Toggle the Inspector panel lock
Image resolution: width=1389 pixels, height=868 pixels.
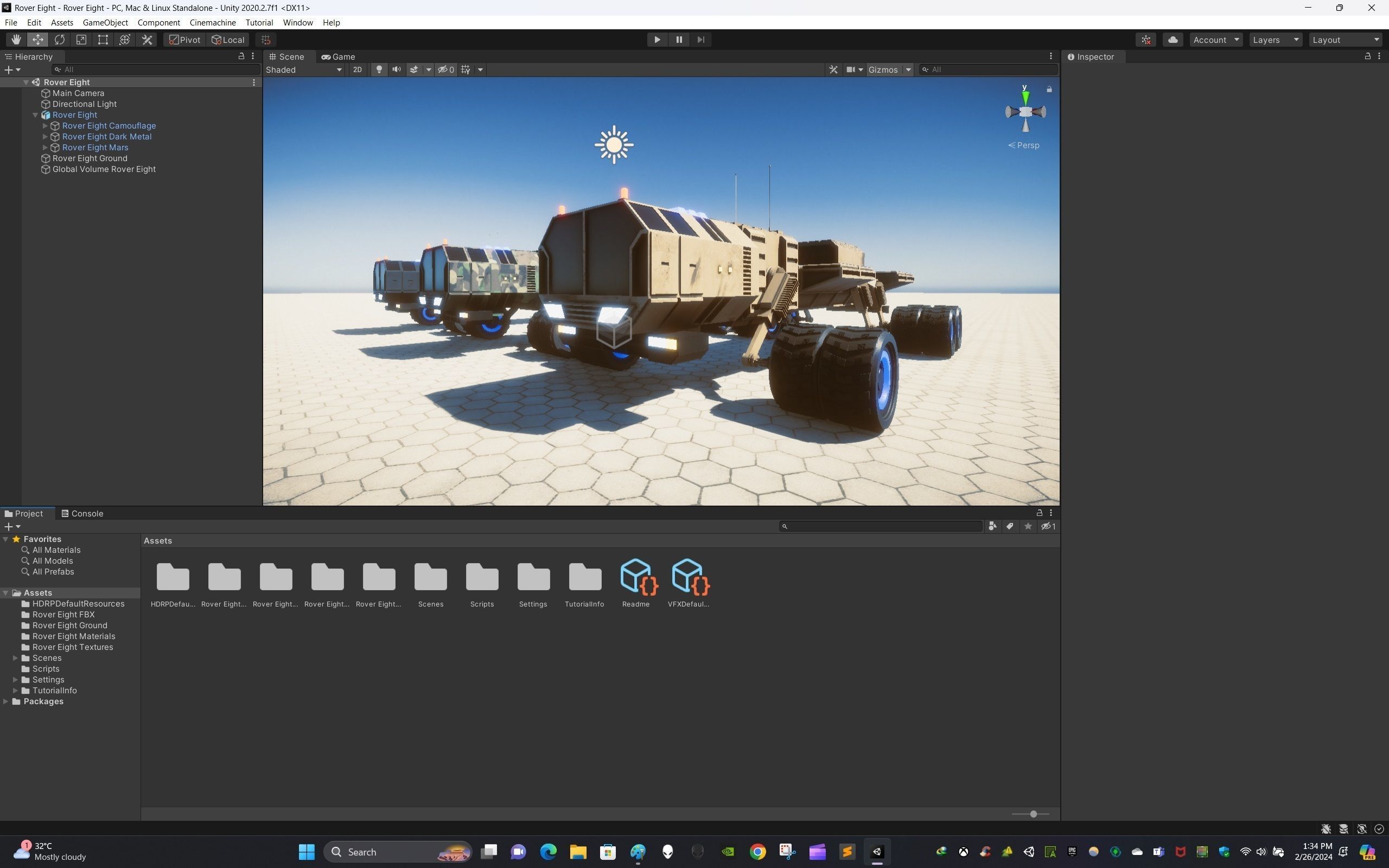tap(1368, 56)
